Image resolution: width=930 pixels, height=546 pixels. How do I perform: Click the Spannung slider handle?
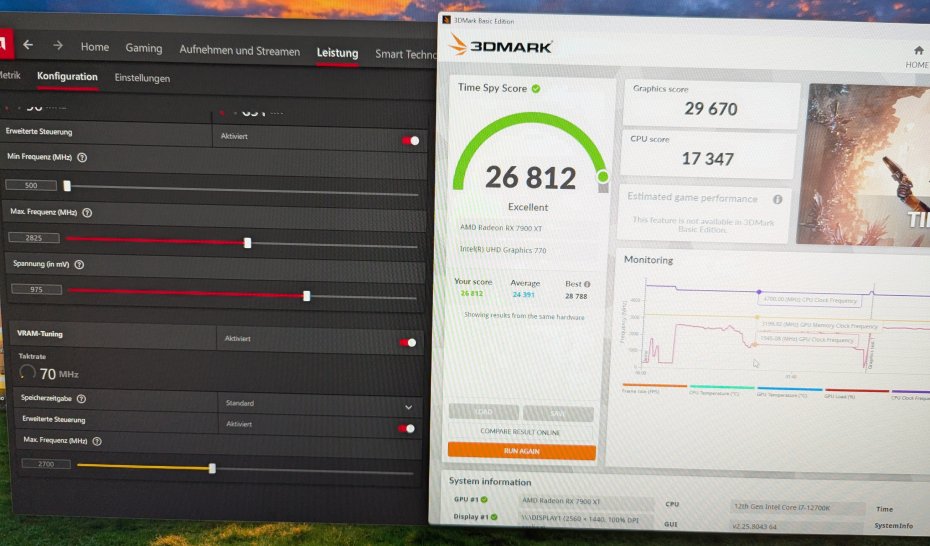pos(307,295)
